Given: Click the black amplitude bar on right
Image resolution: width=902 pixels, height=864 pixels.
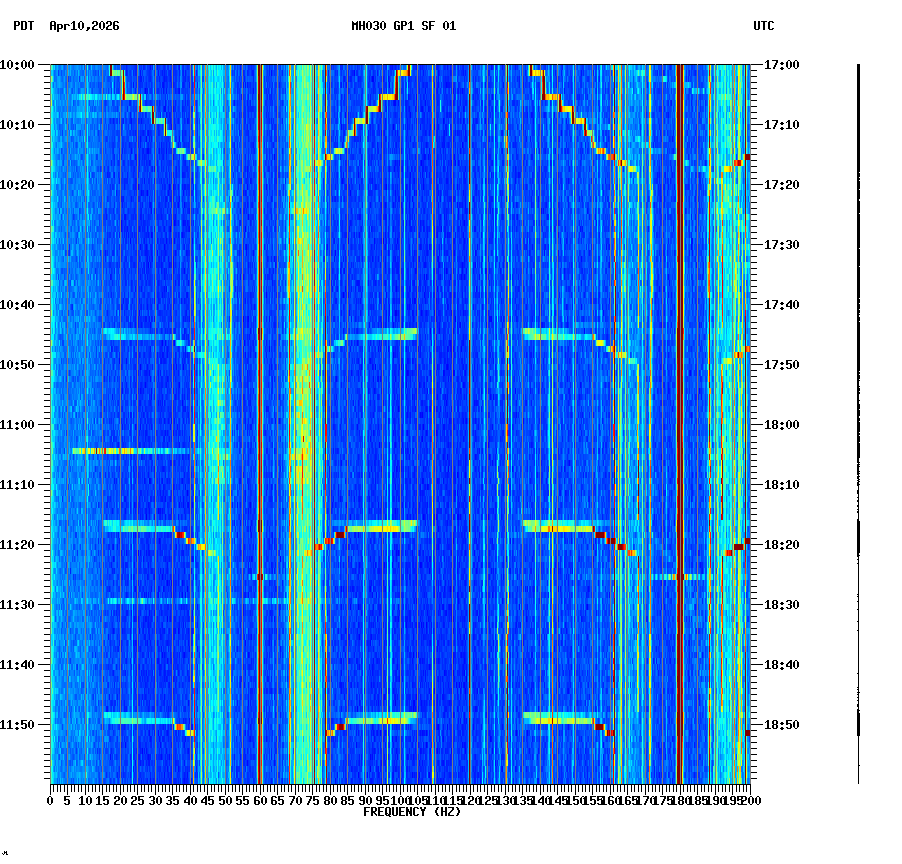Looking at the screenshot, I should click(858, 400).
